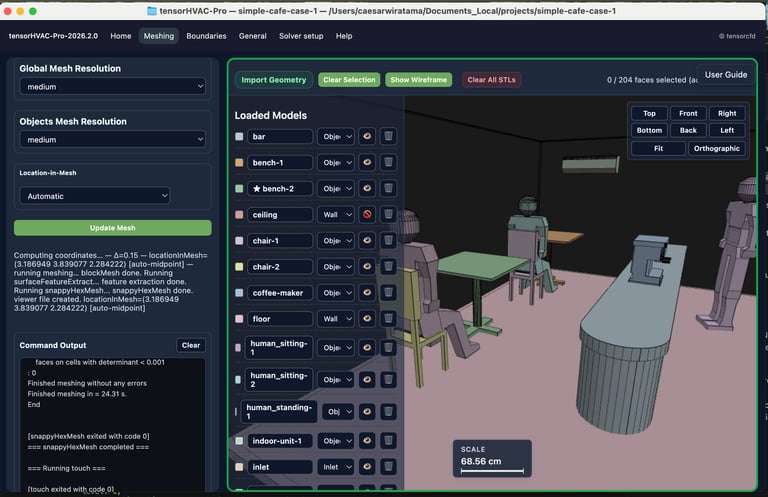Delete the bench-2 model

coord(388,188)
